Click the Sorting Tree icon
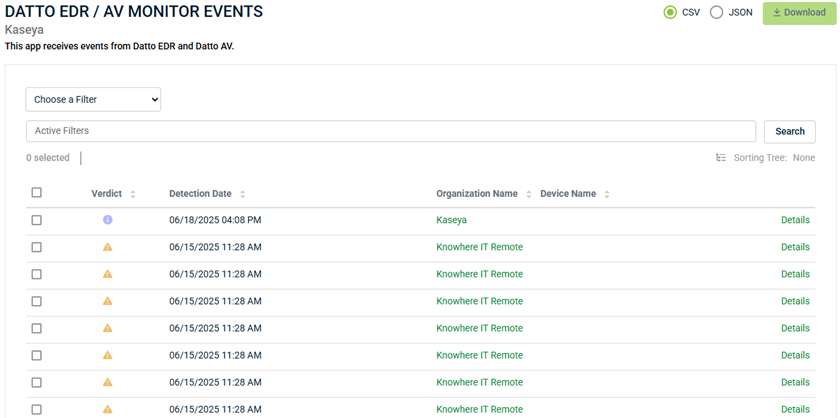The image size is (840, 418). point(721,158)
